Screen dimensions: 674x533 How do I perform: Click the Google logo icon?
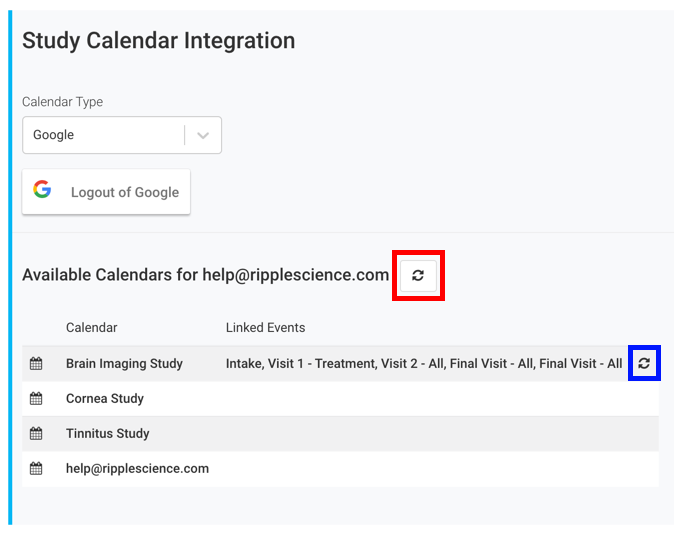[42, 189]
